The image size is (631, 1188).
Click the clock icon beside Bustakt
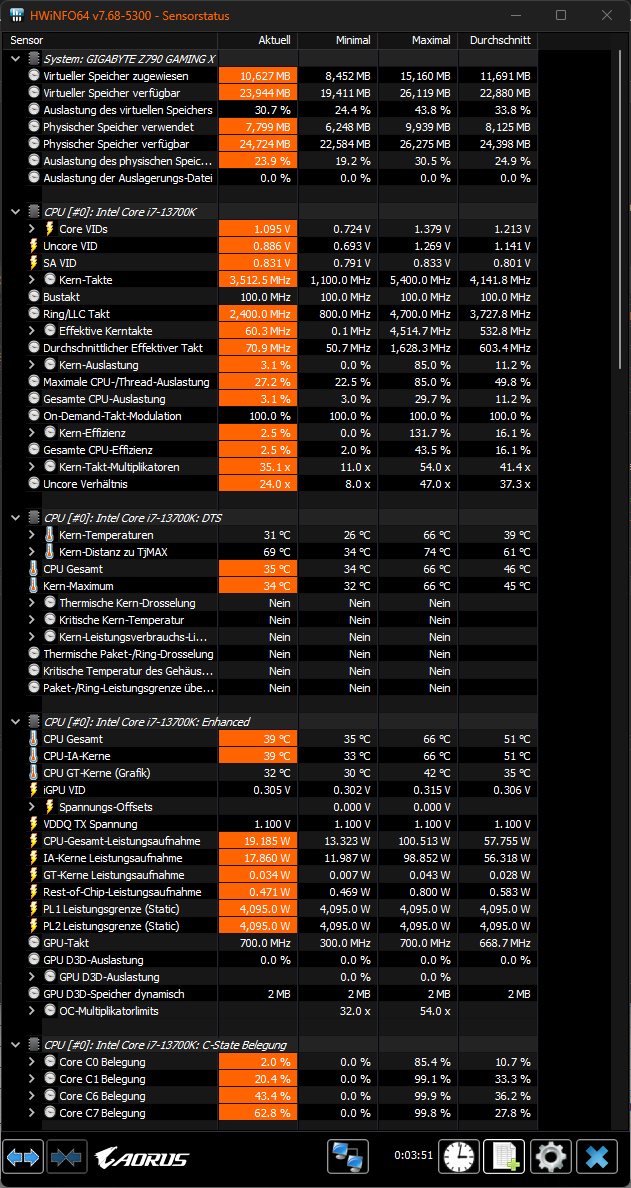[x=34, y=296]
